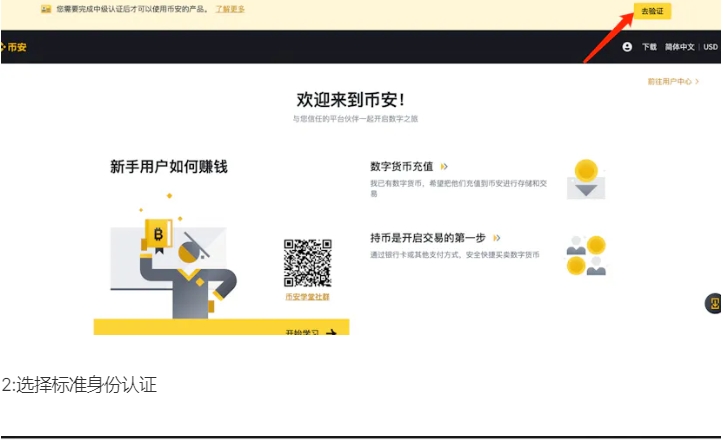Click the 开始学习 yellow banner button
This screenshot has height=440, width=724.
[221, 327]
